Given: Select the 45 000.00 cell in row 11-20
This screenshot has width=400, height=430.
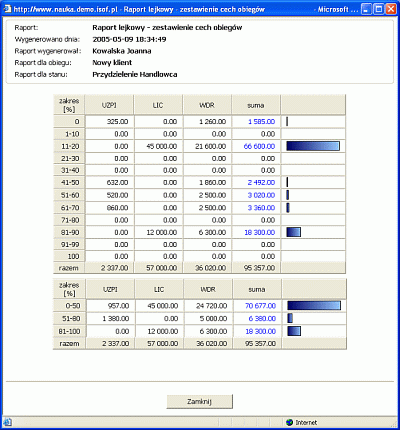Looking at the screenshot, I should click(x=158, y=146).
